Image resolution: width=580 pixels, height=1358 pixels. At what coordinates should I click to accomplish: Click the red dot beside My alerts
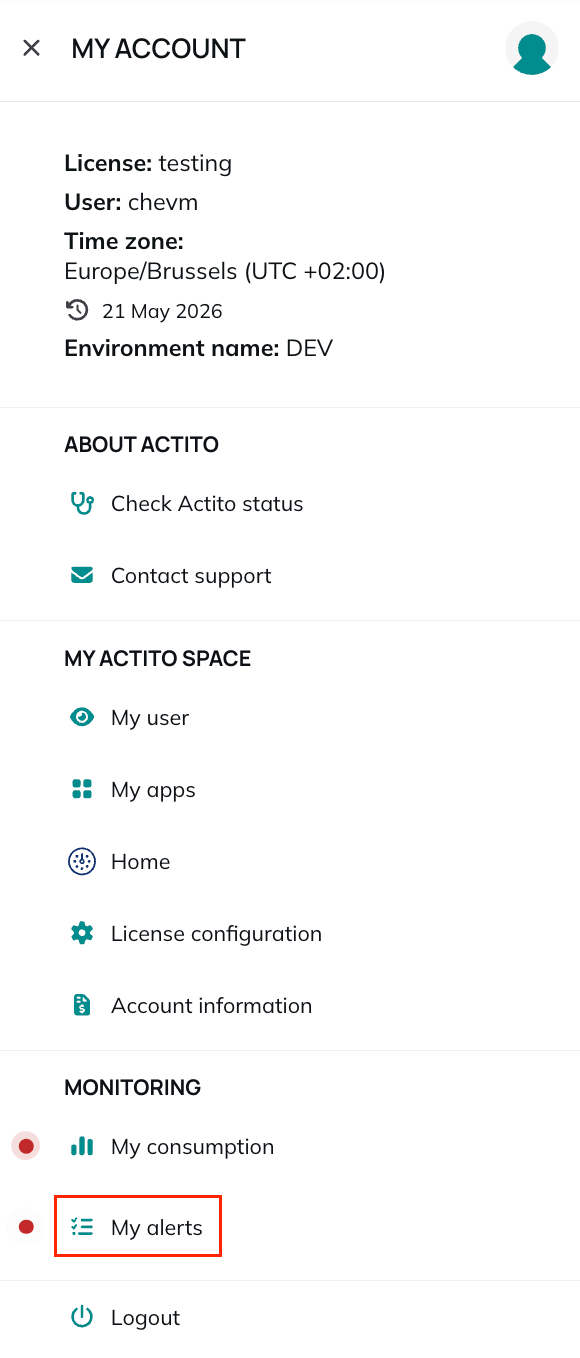tap(26, 1226)
